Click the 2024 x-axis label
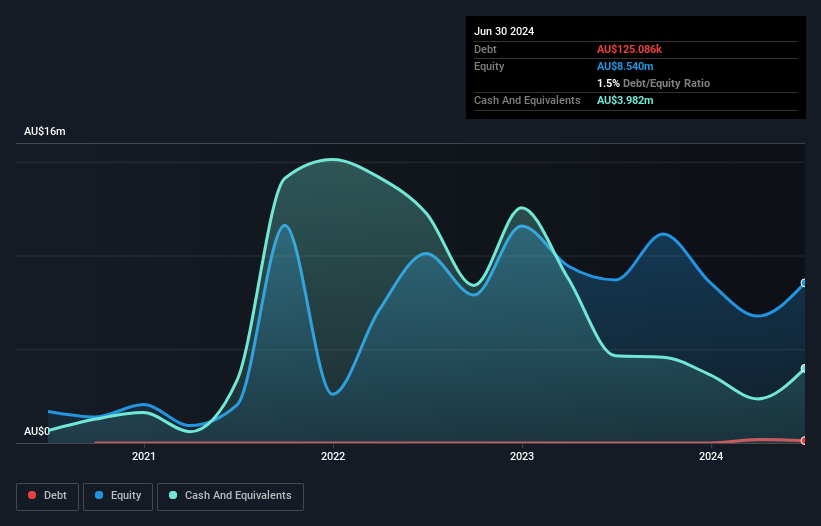 point(711,456)
